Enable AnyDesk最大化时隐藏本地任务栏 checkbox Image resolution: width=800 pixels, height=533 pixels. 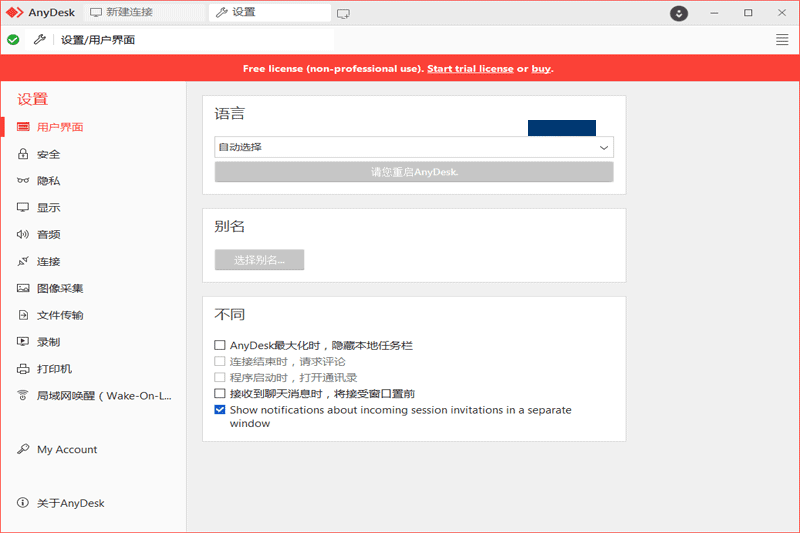point(220,346)
